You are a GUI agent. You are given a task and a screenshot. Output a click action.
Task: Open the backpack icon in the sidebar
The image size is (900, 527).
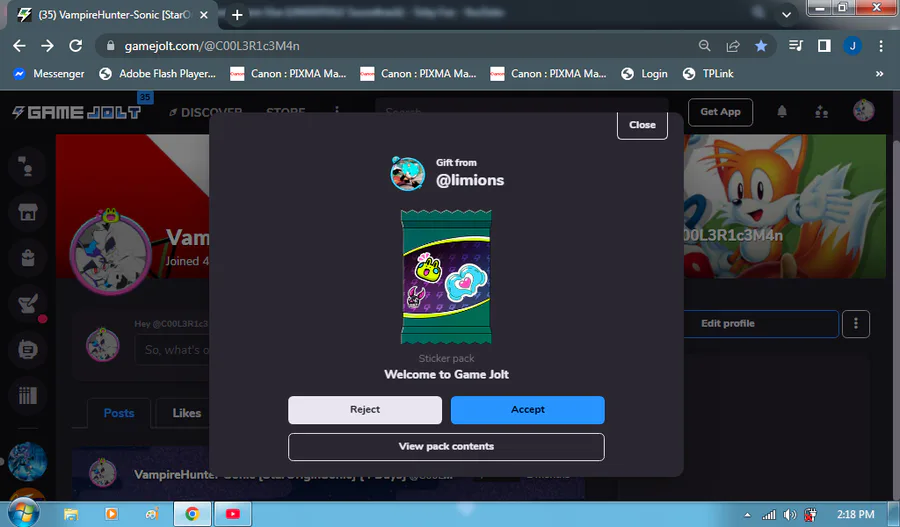click(x=27, y=258)
